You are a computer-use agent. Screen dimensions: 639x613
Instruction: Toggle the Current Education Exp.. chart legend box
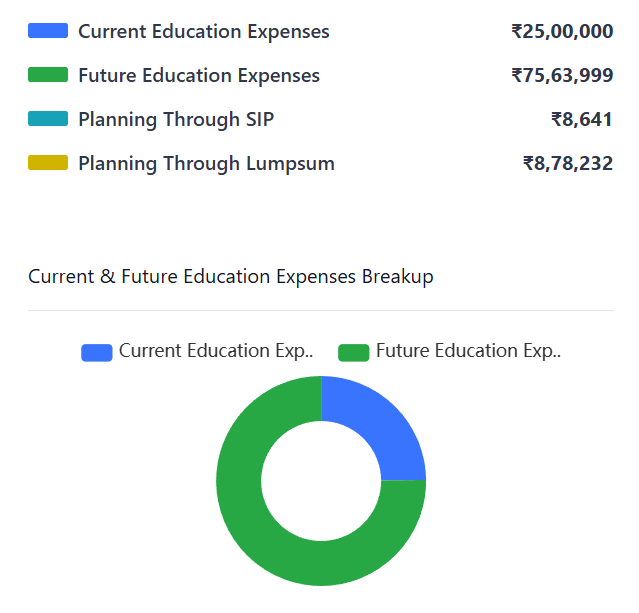click(x=97, y=352)
